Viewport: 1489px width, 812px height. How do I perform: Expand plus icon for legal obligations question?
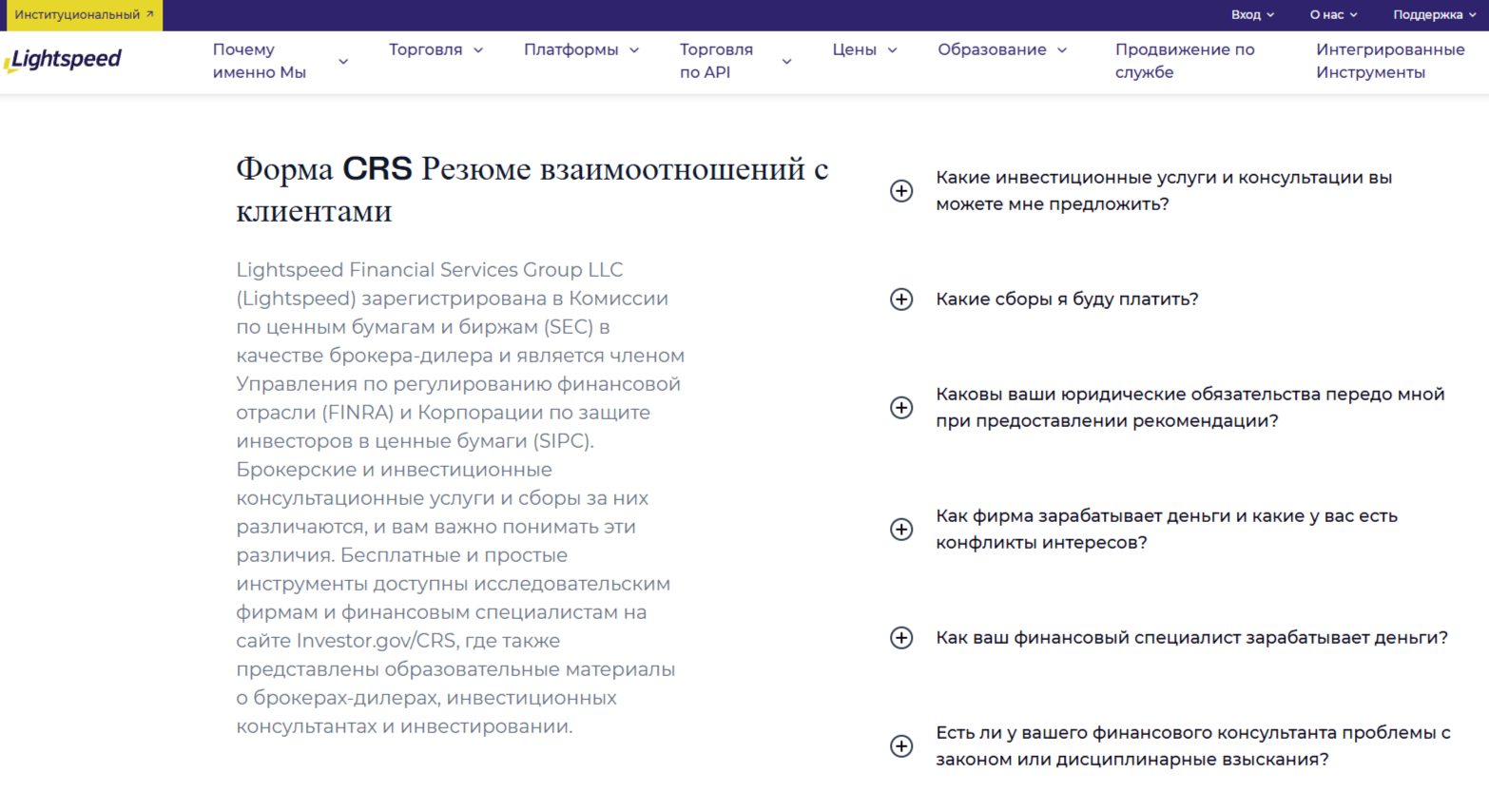[x=901, y=408]
